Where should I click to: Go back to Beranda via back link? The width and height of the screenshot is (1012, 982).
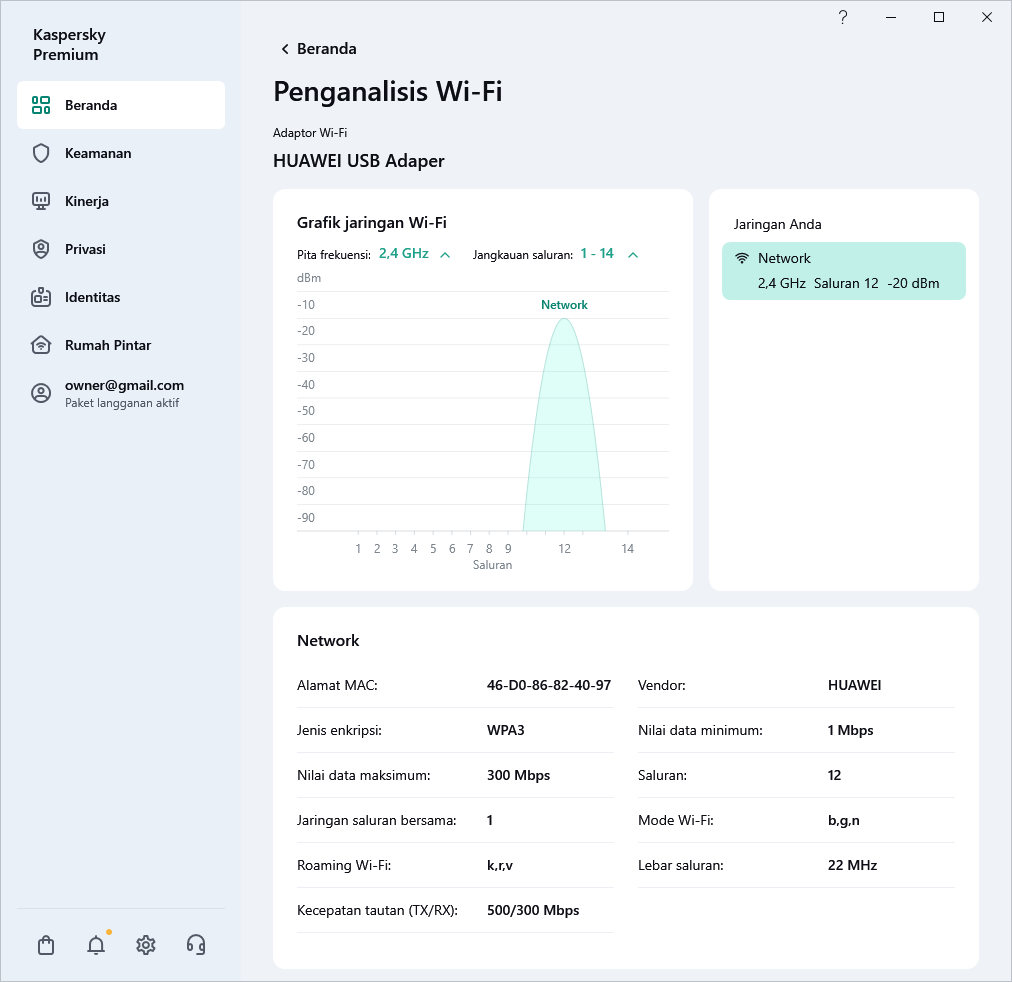click(x=318, y=49)
